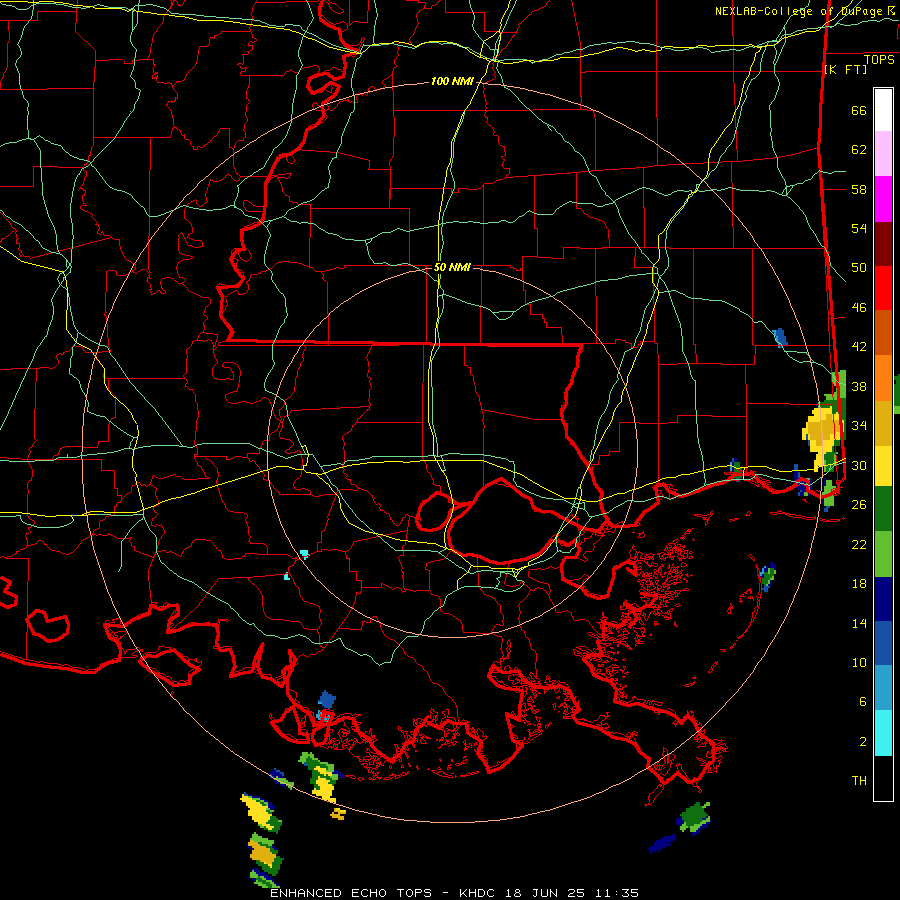Click the light green legend swatch
Viewport: 900px width, 900px height.
point(883,554)
